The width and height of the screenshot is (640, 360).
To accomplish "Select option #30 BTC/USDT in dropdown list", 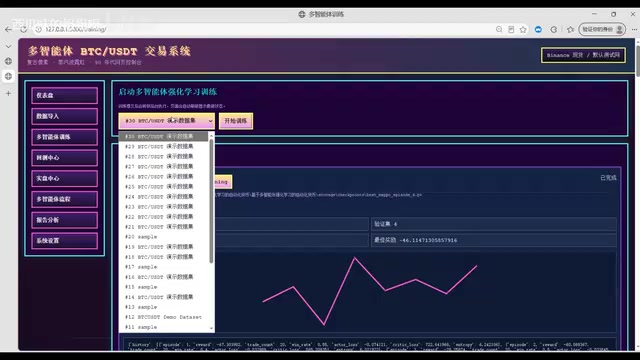I will tap(163, 136).
